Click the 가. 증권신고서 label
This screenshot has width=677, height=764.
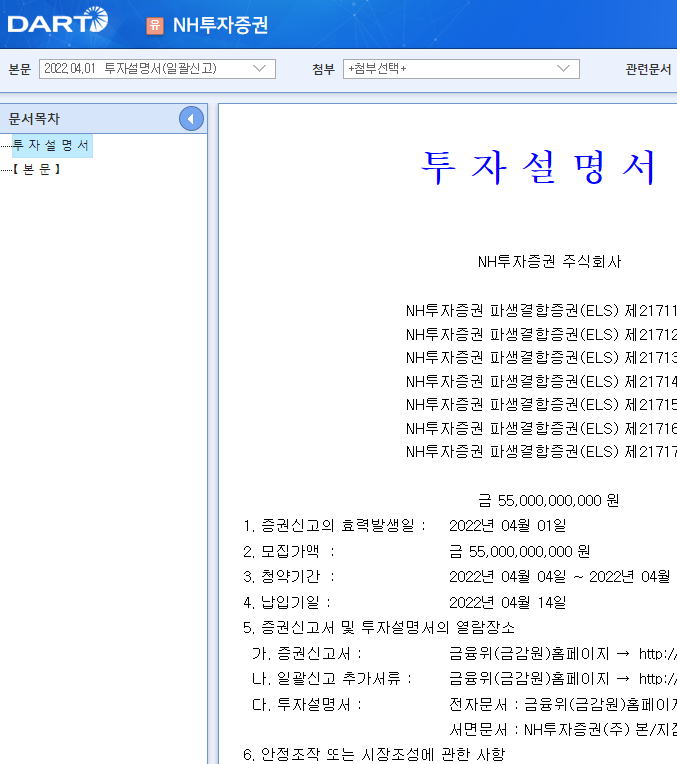coord(307,653)
